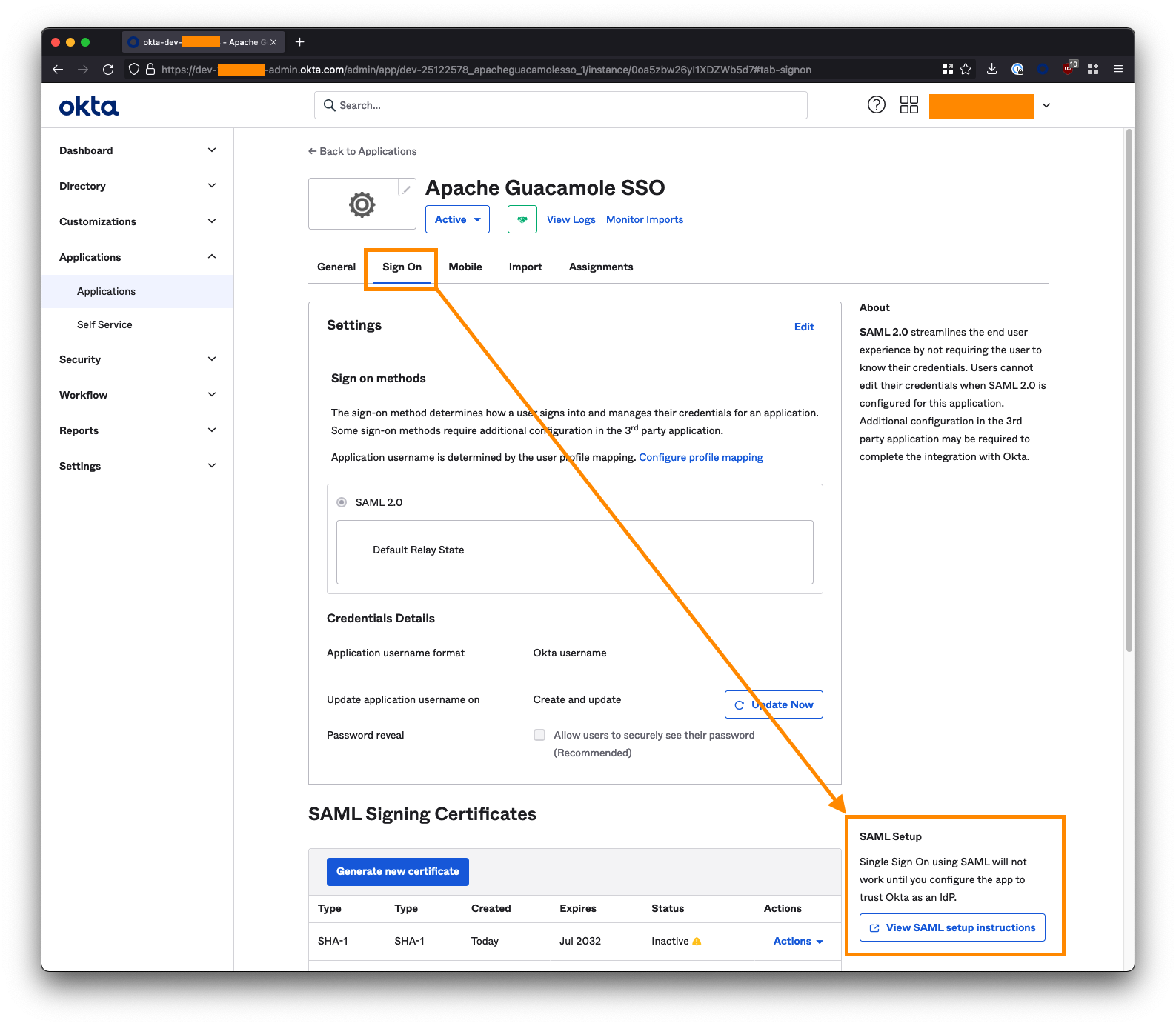Enable the password reveal checkbox

pos(539,735)
